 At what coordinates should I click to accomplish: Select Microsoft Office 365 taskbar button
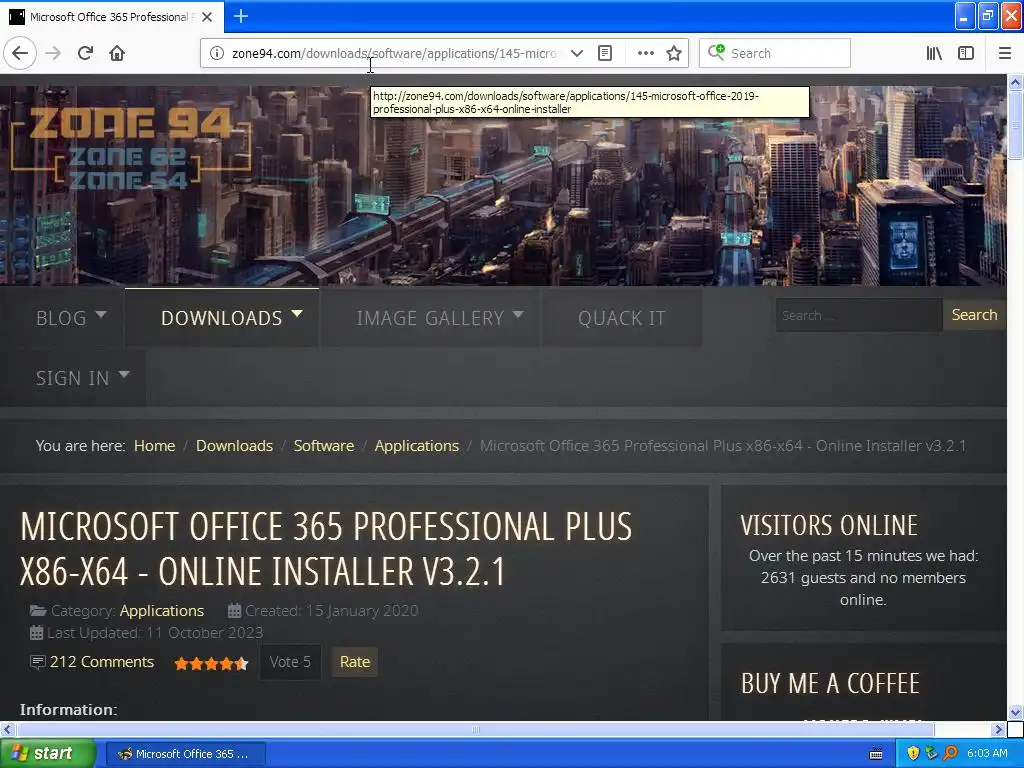[x=185, y=754]
